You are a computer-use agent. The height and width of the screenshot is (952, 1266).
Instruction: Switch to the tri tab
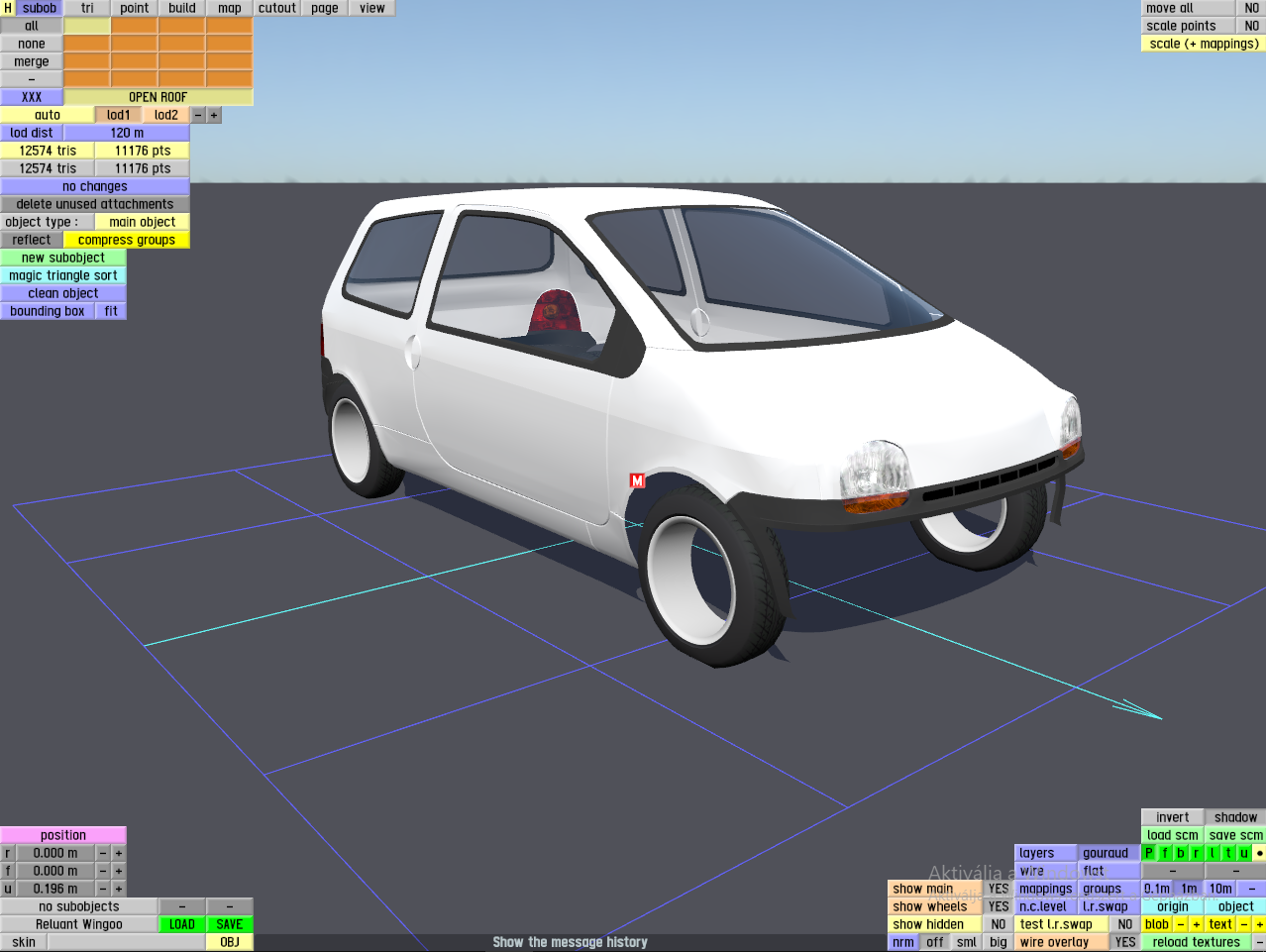tap(87, 8)
